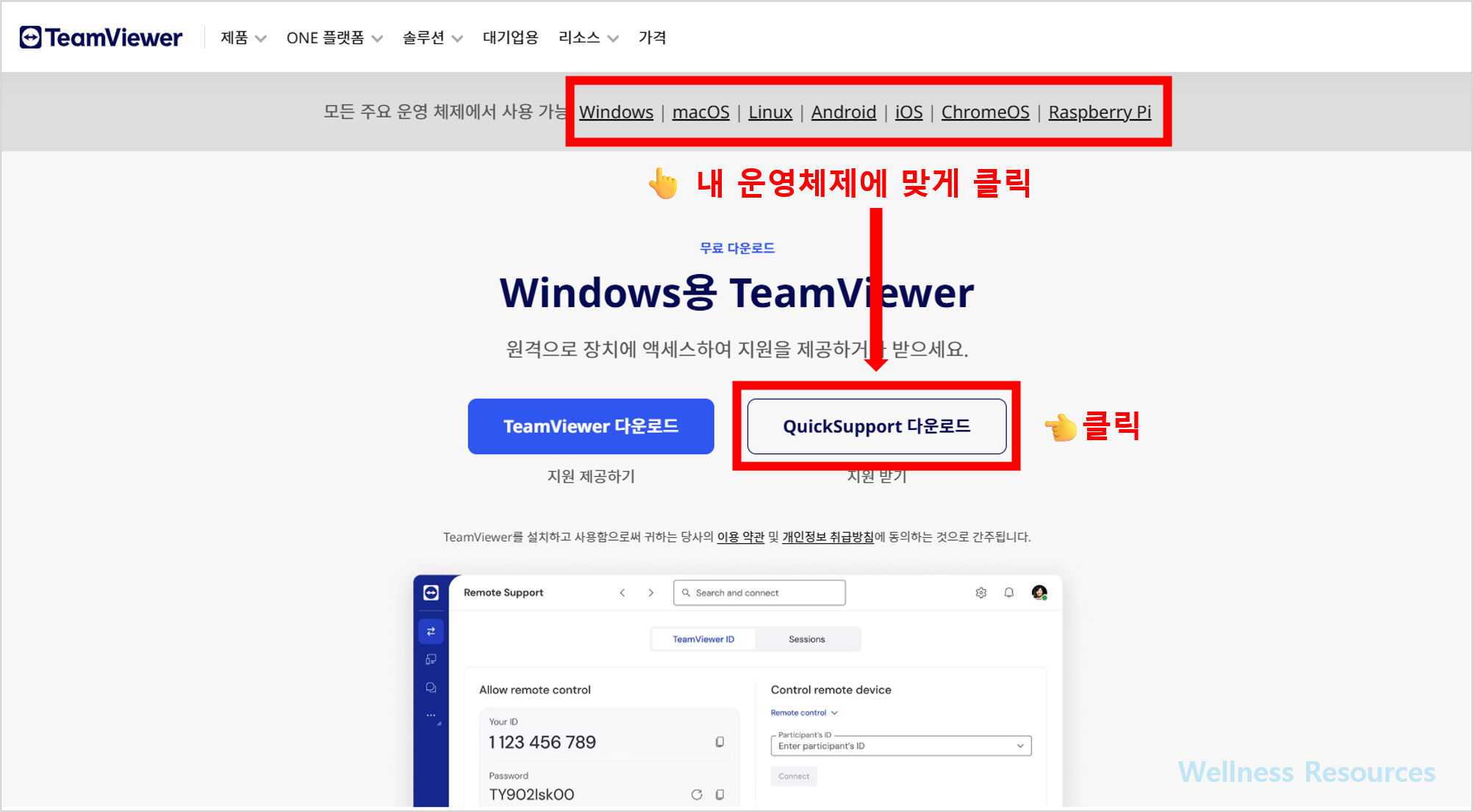Open the Remote control dropdown
1473x812 pixels.
click(804, 713)
